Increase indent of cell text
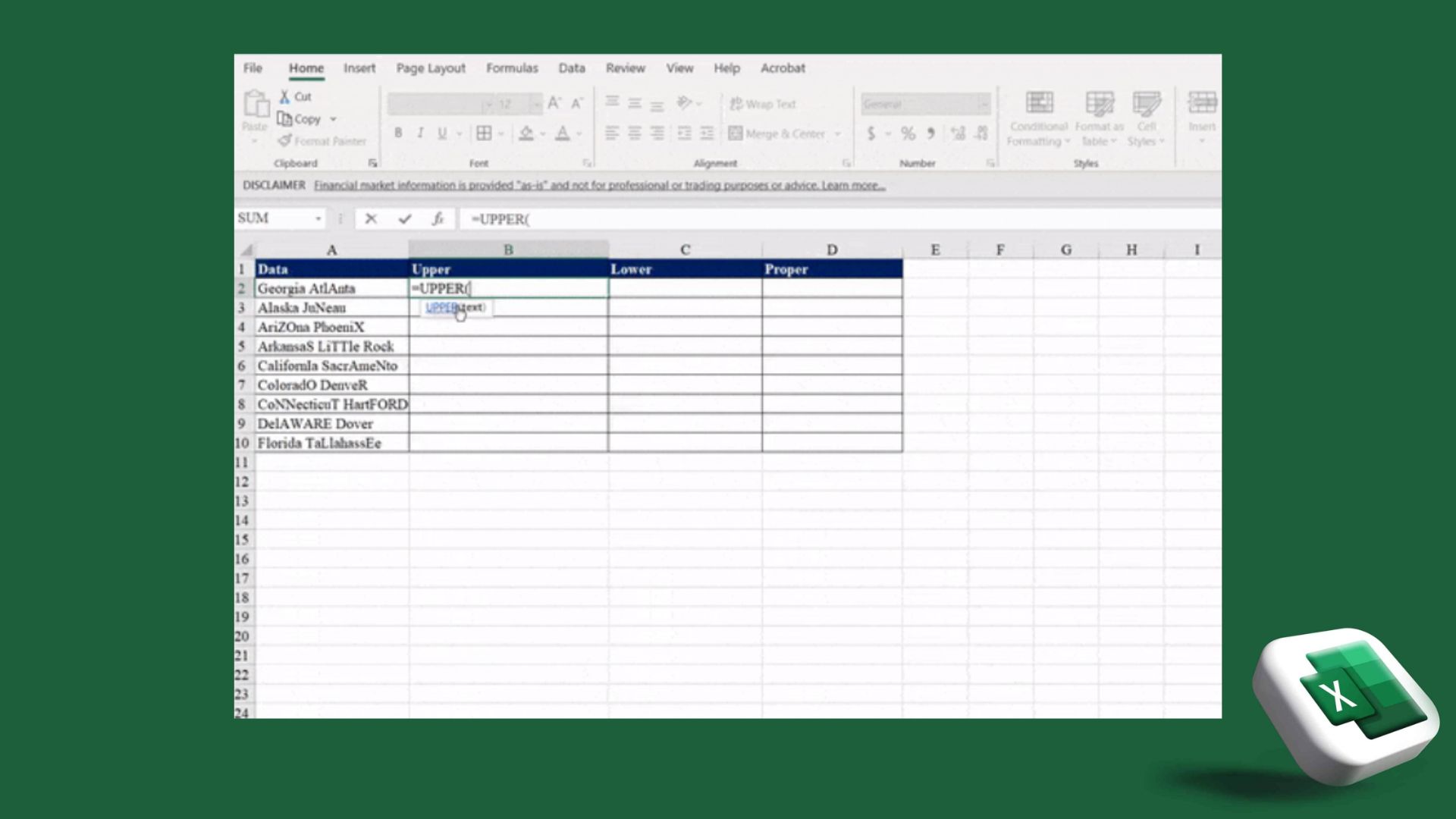Viewport: 1456px width, 819px height. (707, 133)
